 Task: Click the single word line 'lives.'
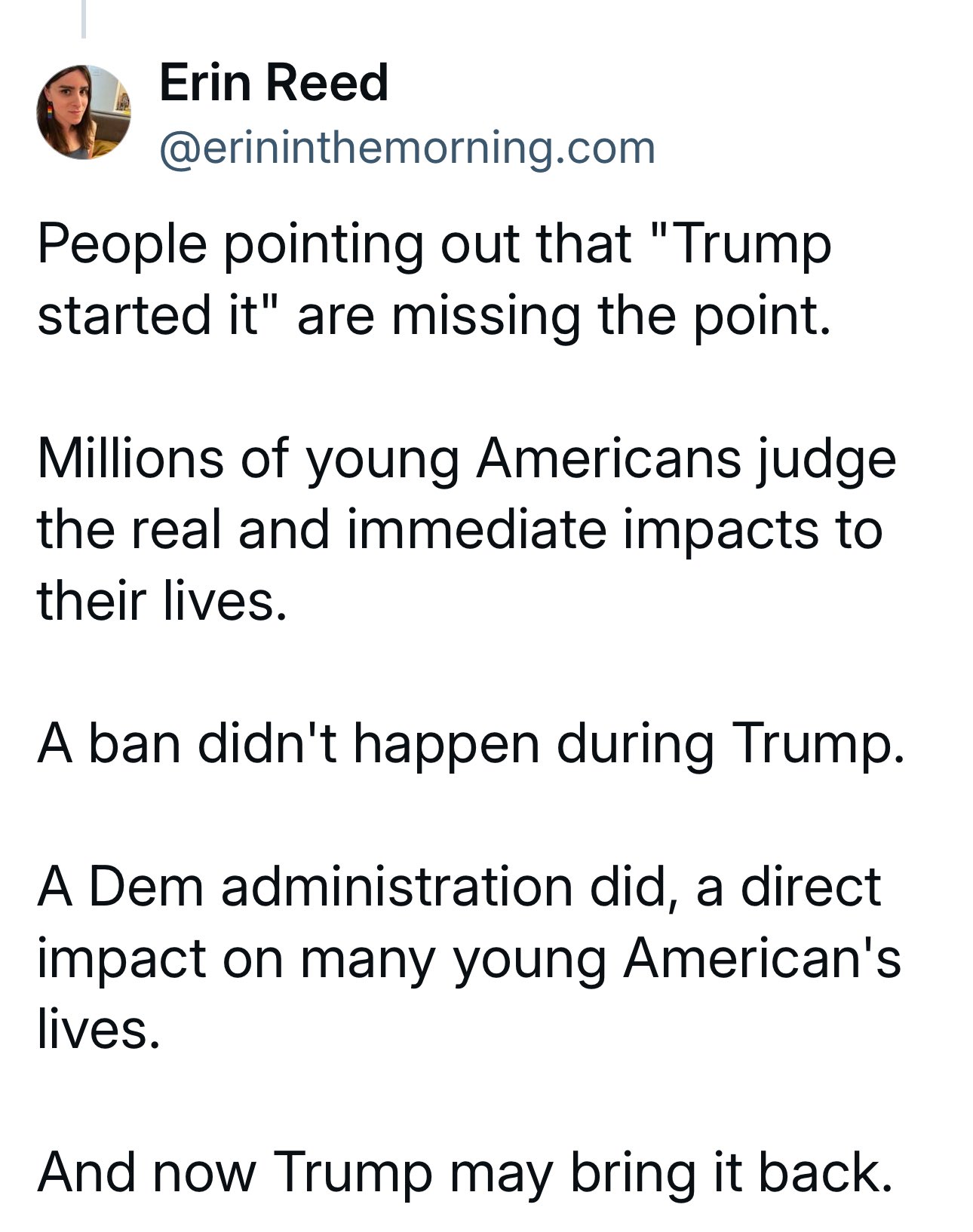pos(100,1029)
